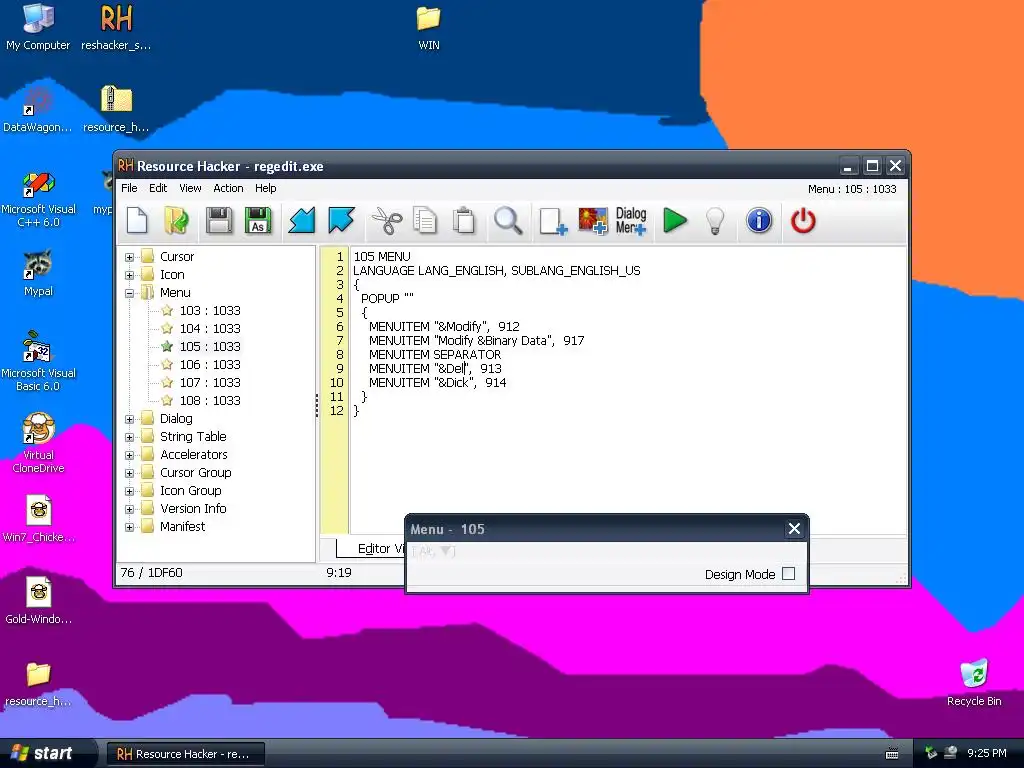1024x768 pixels.
Task: Open Gold-Windo... desktop file
Action: 38,601
